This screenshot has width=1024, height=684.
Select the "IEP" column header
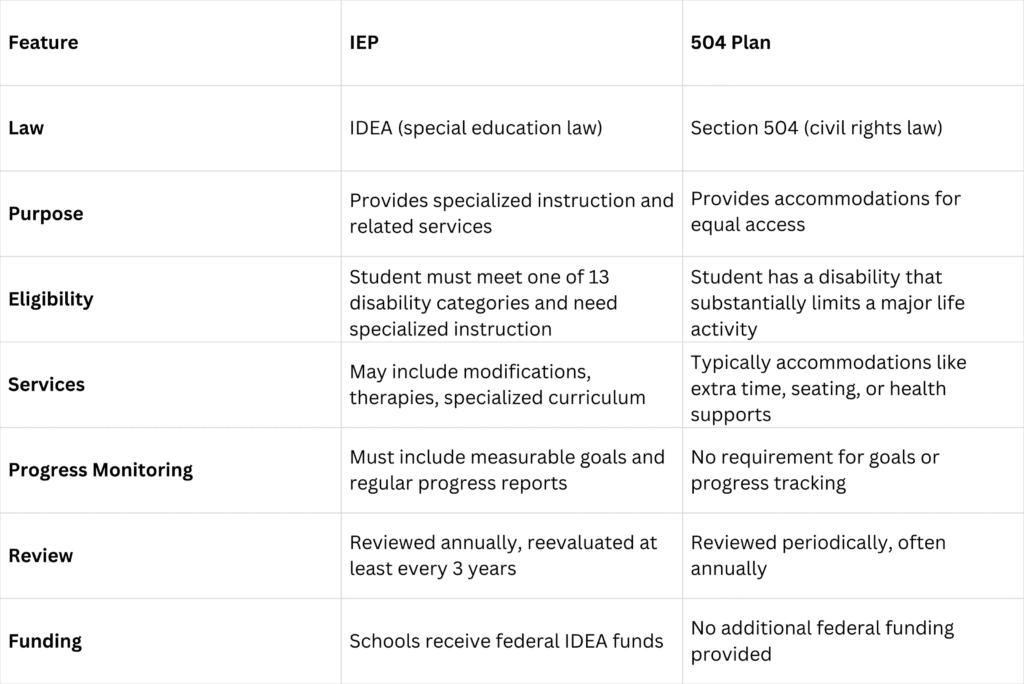click(364, 43)
